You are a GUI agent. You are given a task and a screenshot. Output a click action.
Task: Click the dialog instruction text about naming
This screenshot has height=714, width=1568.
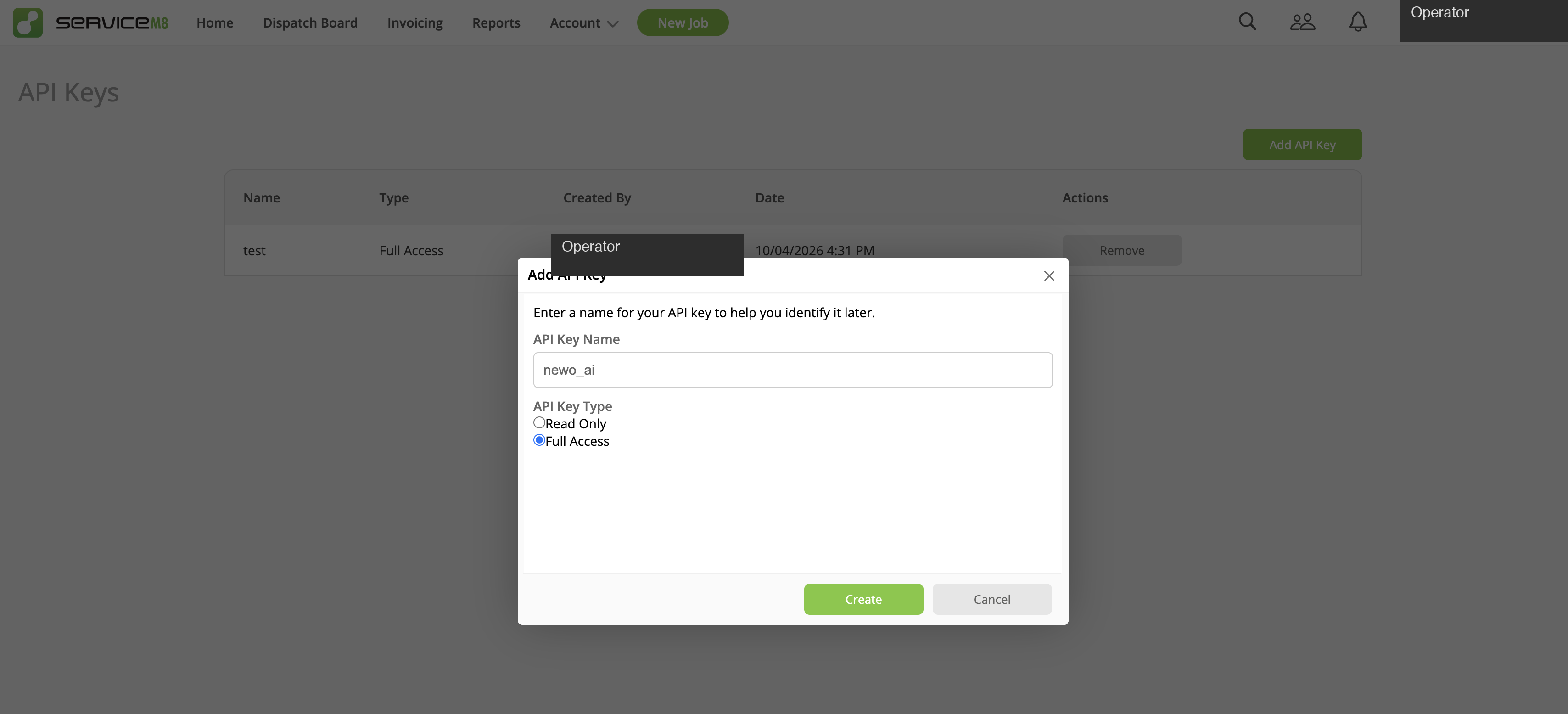pyautogui.click(x=704, y=313)
